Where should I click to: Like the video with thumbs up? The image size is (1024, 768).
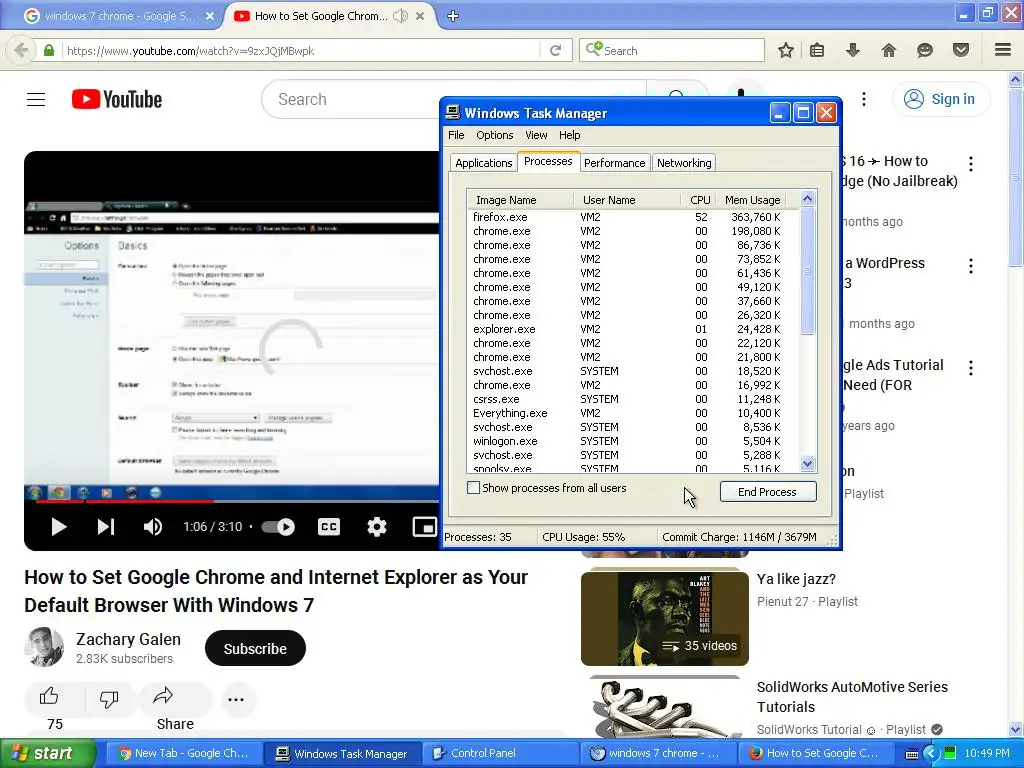click(50, 699)
